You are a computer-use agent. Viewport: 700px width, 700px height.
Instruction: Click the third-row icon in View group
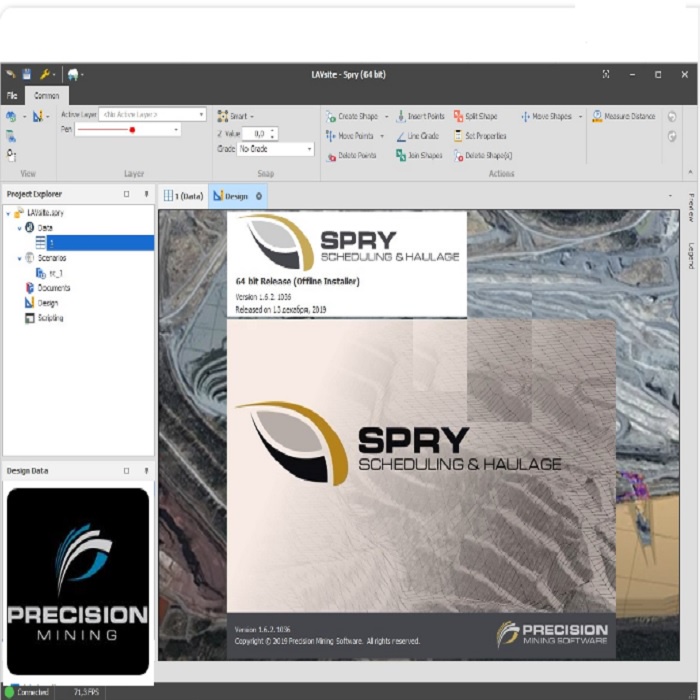[11, 155]
